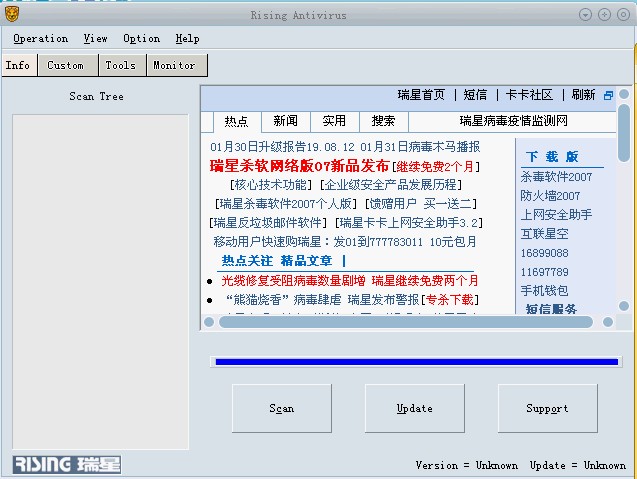Switch to the Monitor tab
The width and height of the screenshot is (637, 479).
177,65
